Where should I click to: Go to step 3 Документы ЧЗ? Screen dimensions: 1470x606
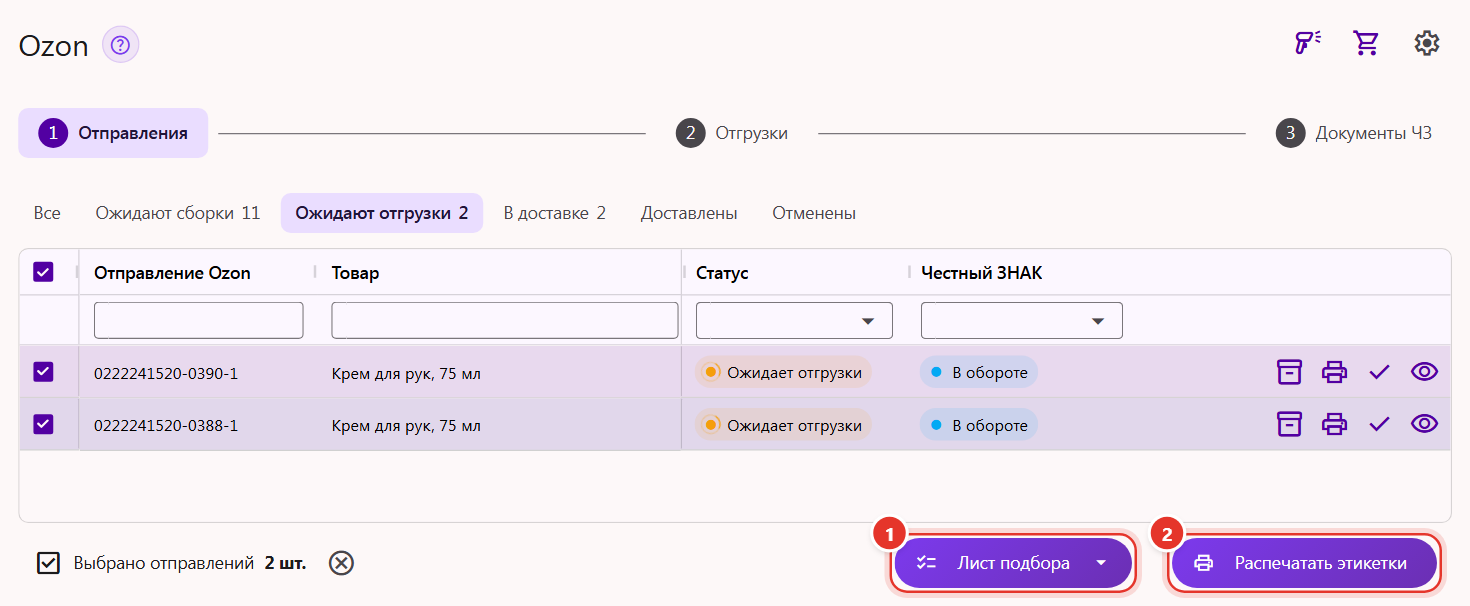tap(1353, 133)
